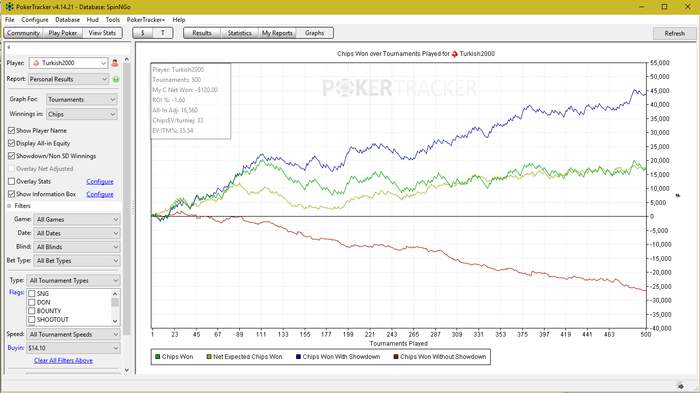Open the Player dropdown showing Turkish2000

click(x=68, y=63)
